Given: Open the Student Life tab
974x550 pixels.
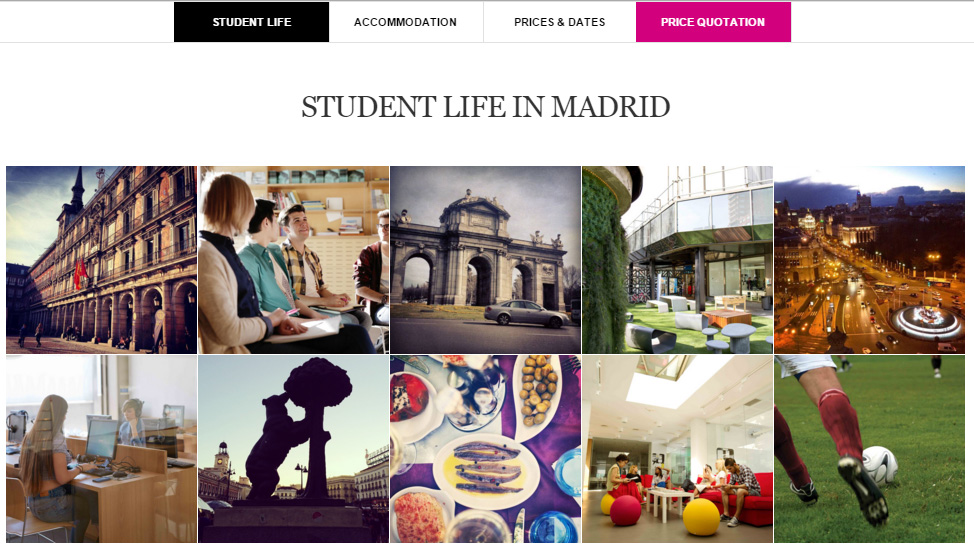Looking at the screenshot, I should pos(252,22).
